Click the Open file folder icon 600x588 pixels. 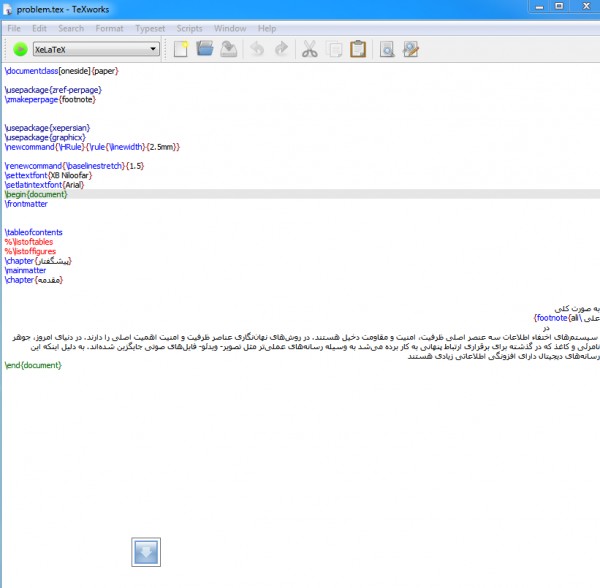206,49
